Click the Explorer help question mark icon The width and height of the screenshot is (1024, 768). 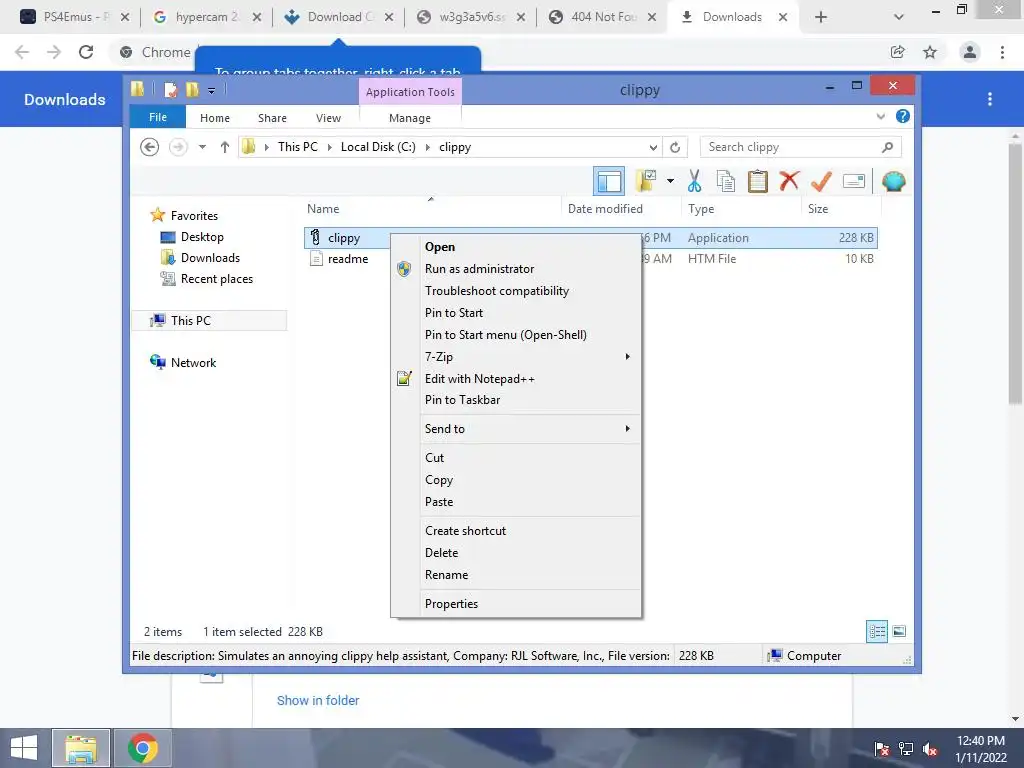pyautogui.click(x=903, y=116)
